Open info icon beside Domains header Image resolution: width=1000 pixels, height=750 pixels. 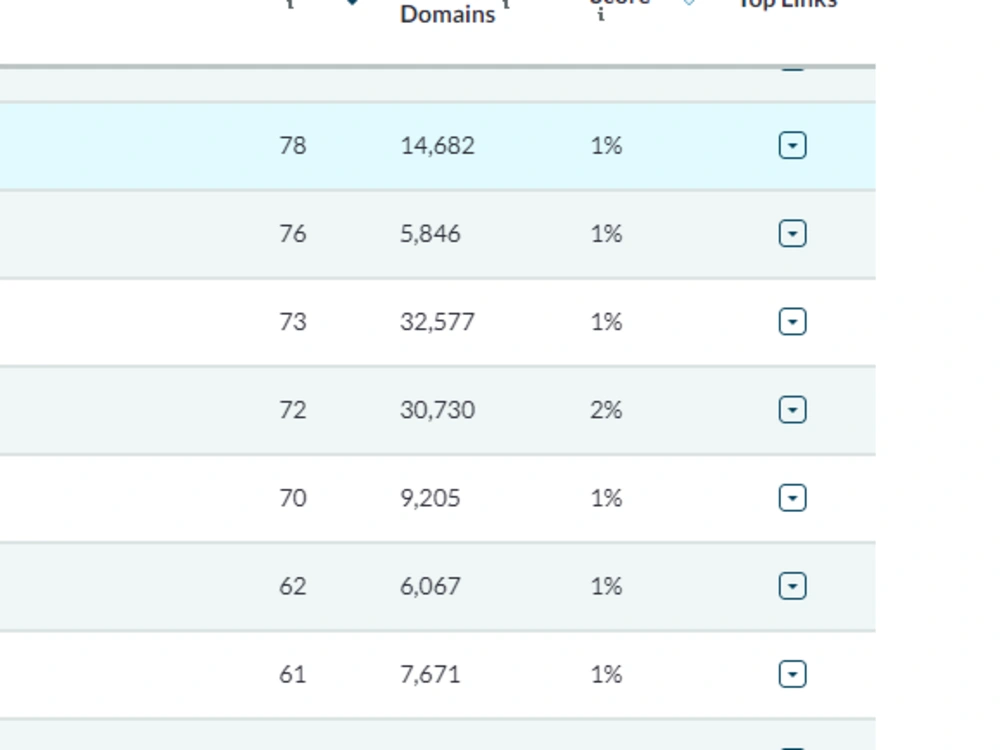tap(506, 4)
